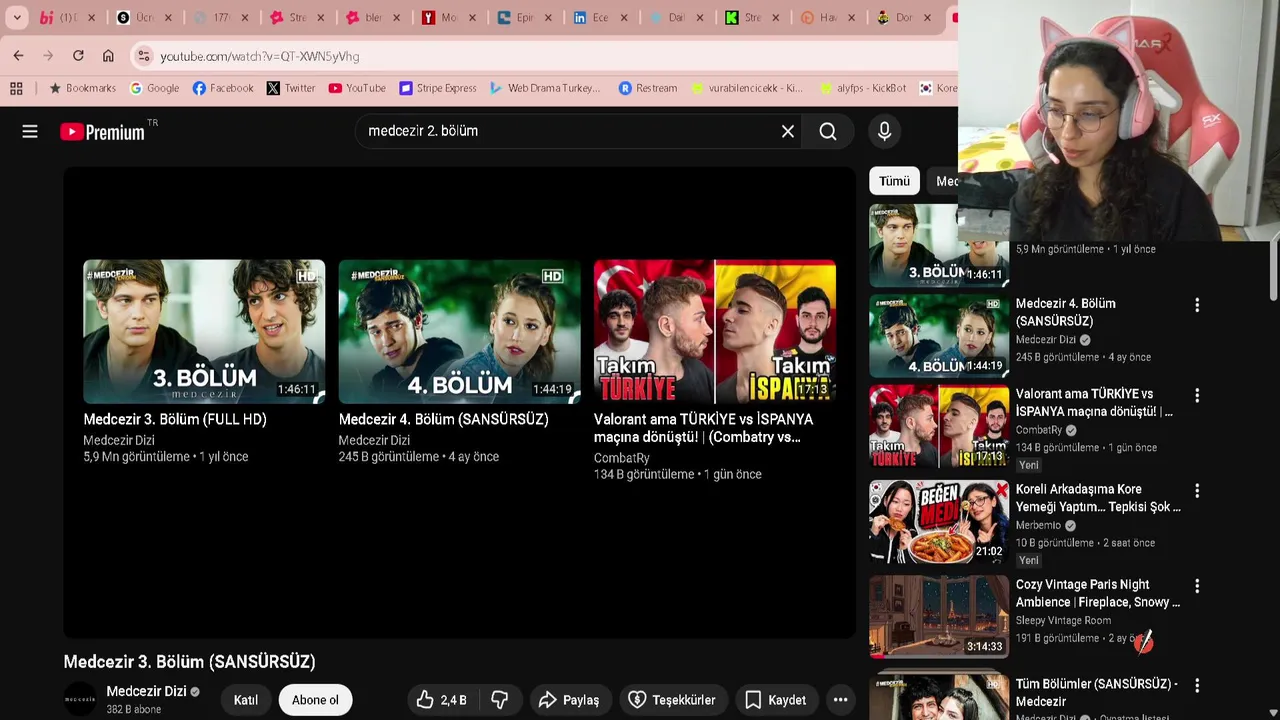The image size is (1280, 720).
Task: Switch to the LinkedIn 'Ece' tab
Action: click(x=600, y=18)
